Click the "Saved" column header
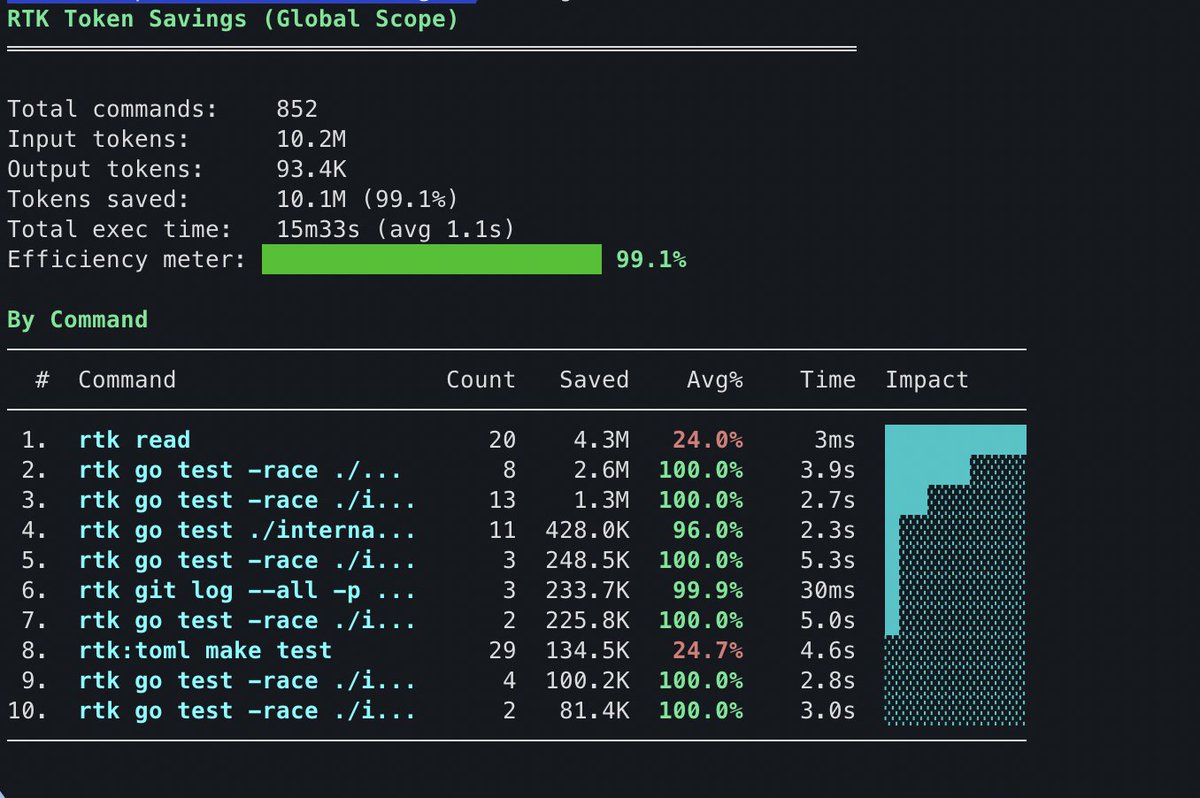Viewport: 1200px width, 798px height. pyautogui.click(x=594, y=380)
